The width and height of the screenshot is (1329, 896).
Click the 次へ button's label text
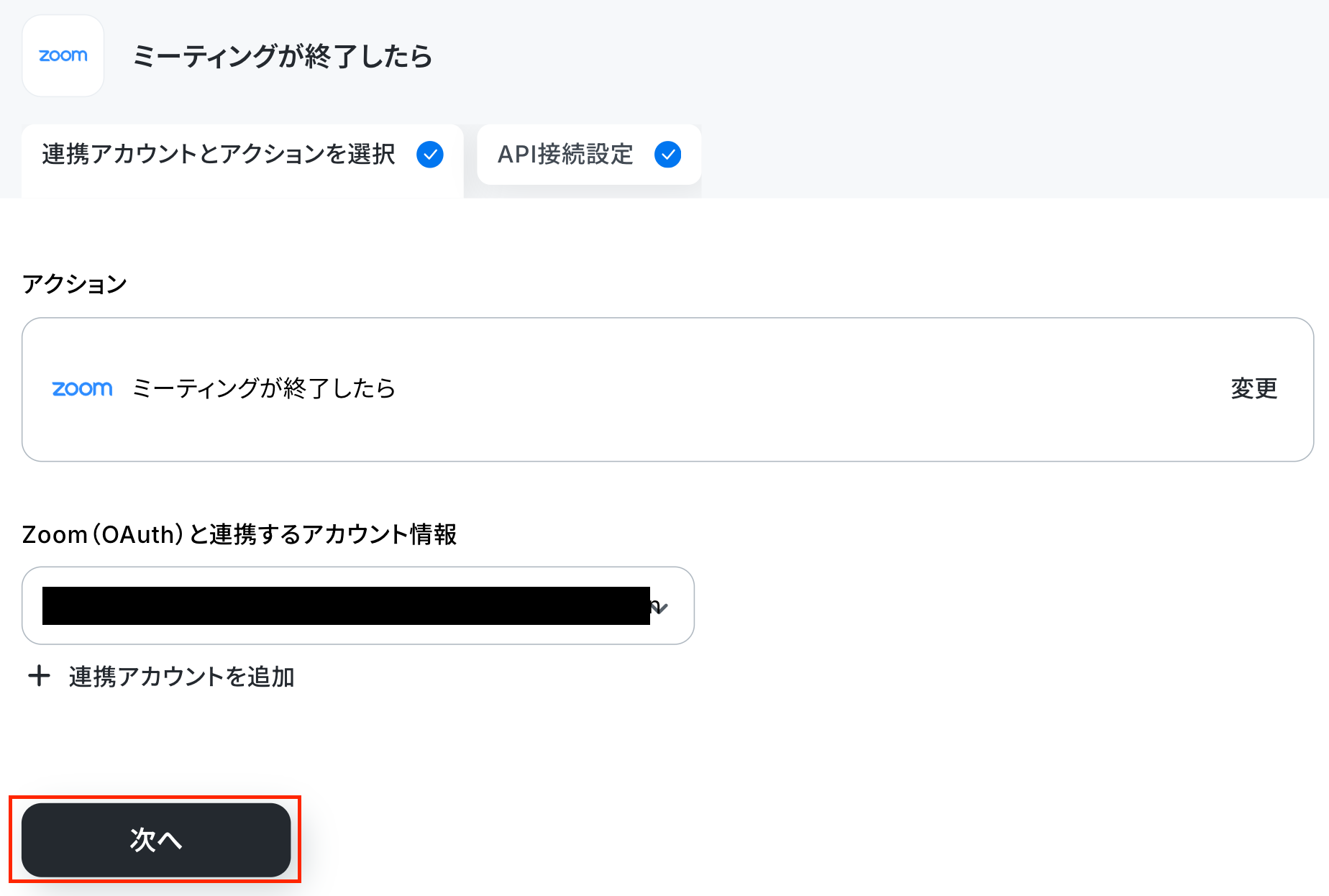pyautogui.click(x=156, y=840)
